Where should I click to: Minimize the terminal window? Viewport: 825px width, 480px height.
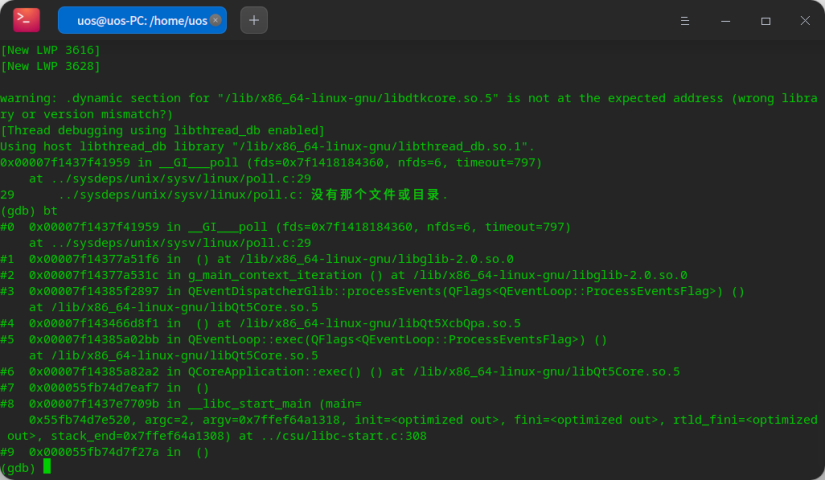(725, 20)
